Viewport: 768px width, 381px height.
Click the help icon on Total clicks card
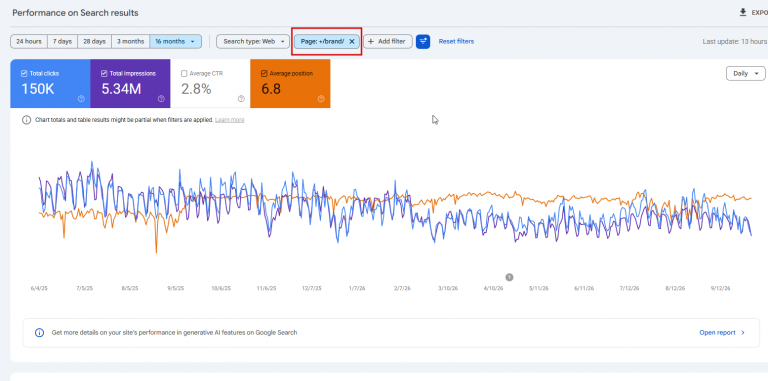click(81, 99)
